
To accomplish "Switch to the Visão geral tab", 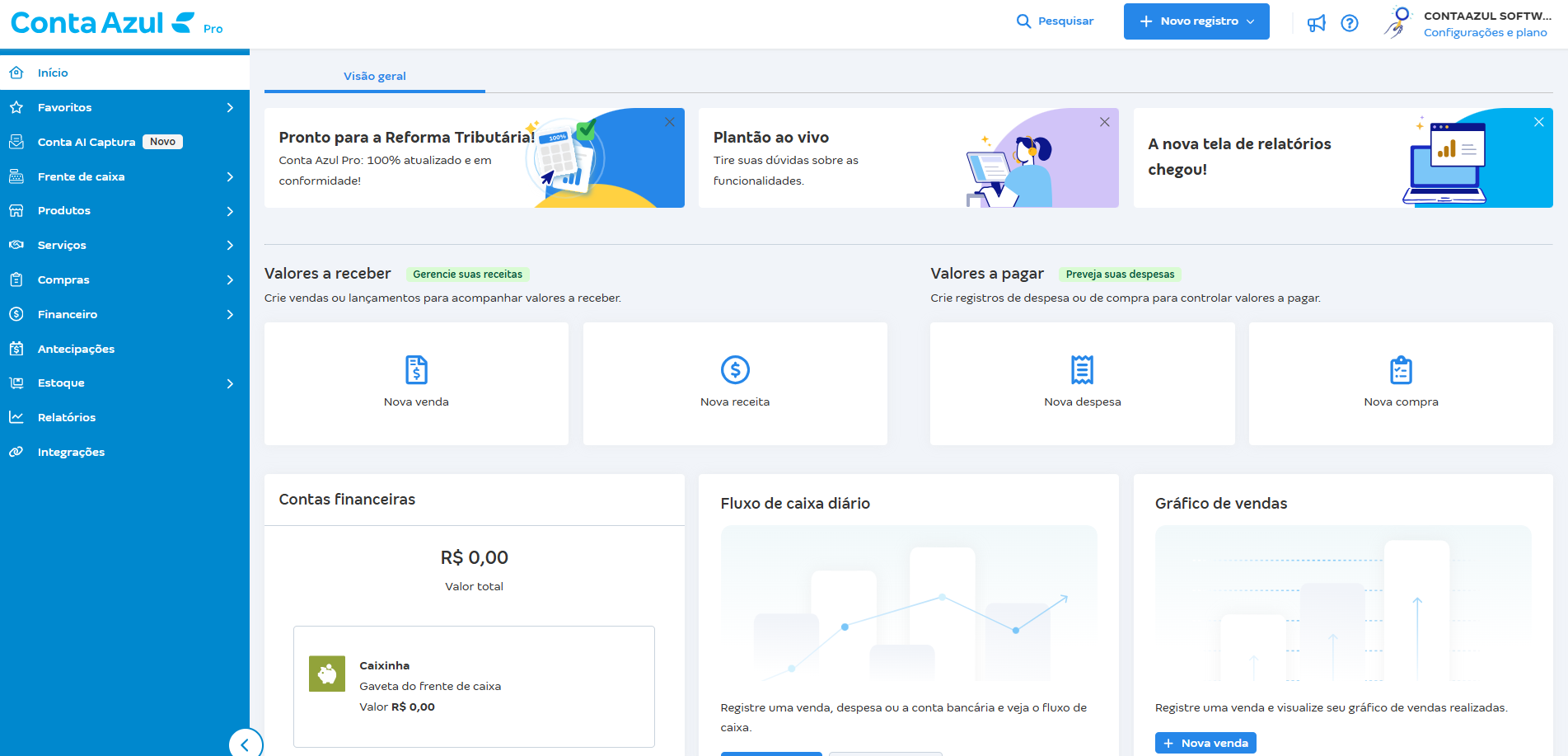I will pyautogui.click(x=375, y=76).
